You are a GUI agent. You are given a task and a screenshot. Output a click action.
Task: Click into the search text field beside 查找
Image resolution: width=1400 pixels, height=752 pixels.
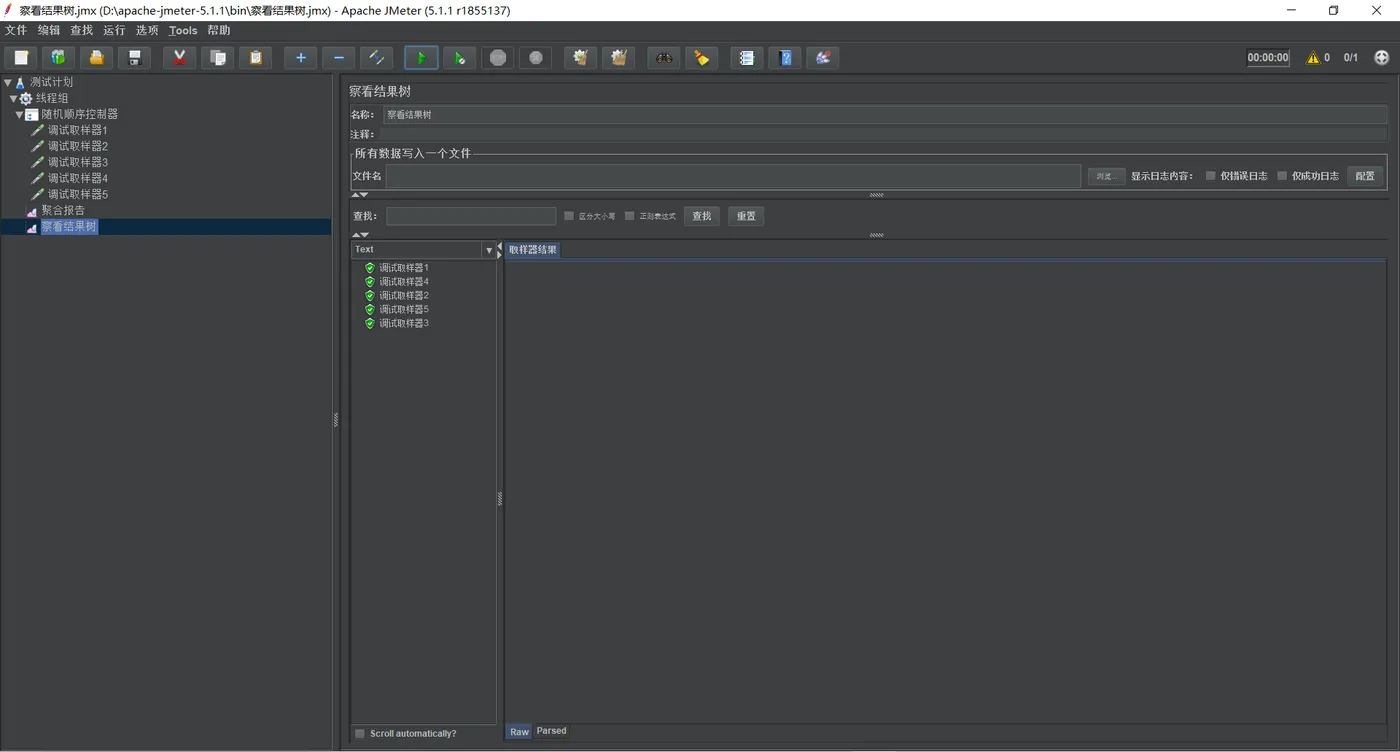[x=471, y=216]
